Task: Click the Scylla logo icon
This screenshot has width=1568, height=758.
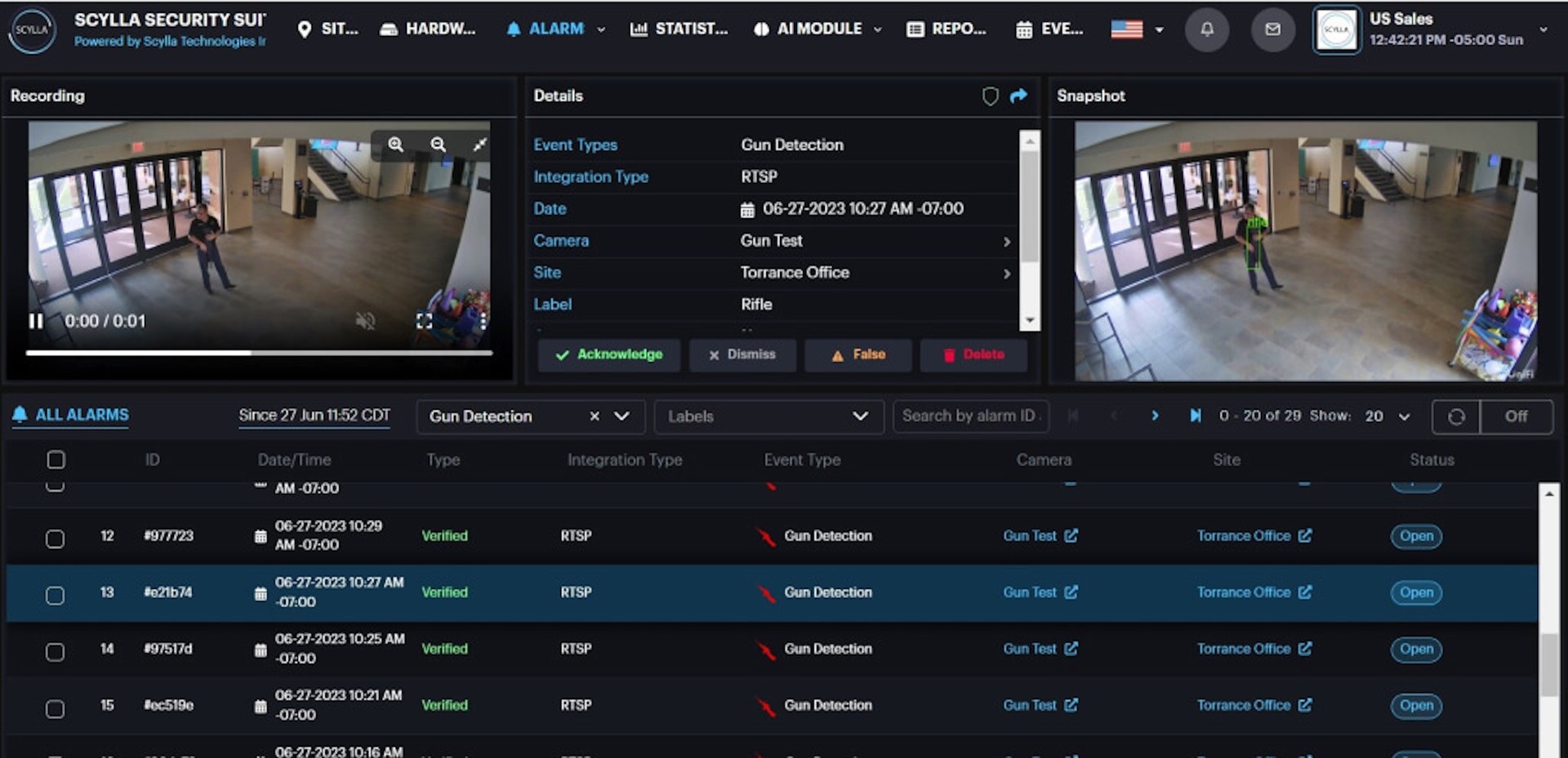Action: pos(32,29)
